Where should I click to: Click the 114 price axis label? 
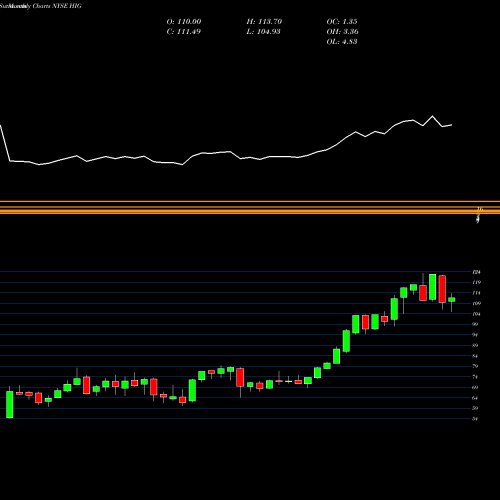(477, 293)
